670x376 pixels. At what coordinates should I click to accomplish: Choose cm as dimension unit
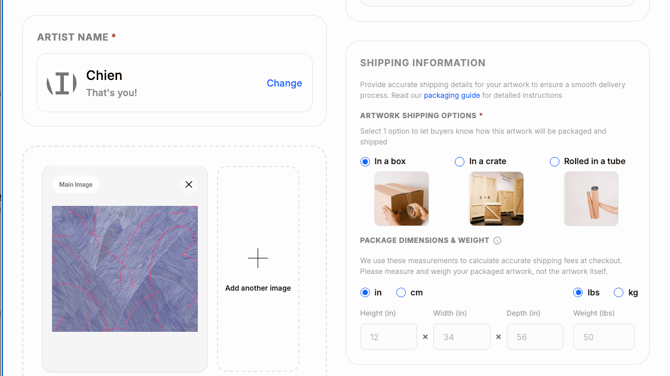[401, 293]
